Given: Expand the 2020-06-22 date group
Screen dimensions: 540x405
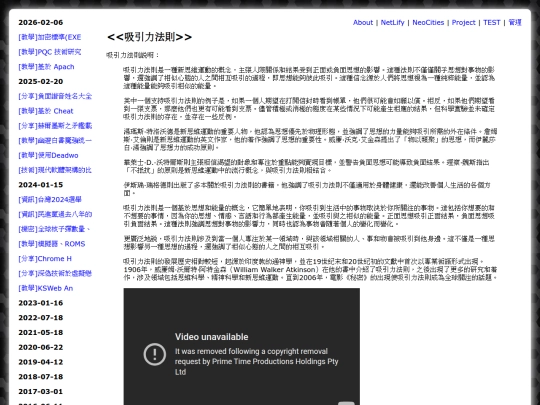Looking at the screenshot, I should (41, 347).
